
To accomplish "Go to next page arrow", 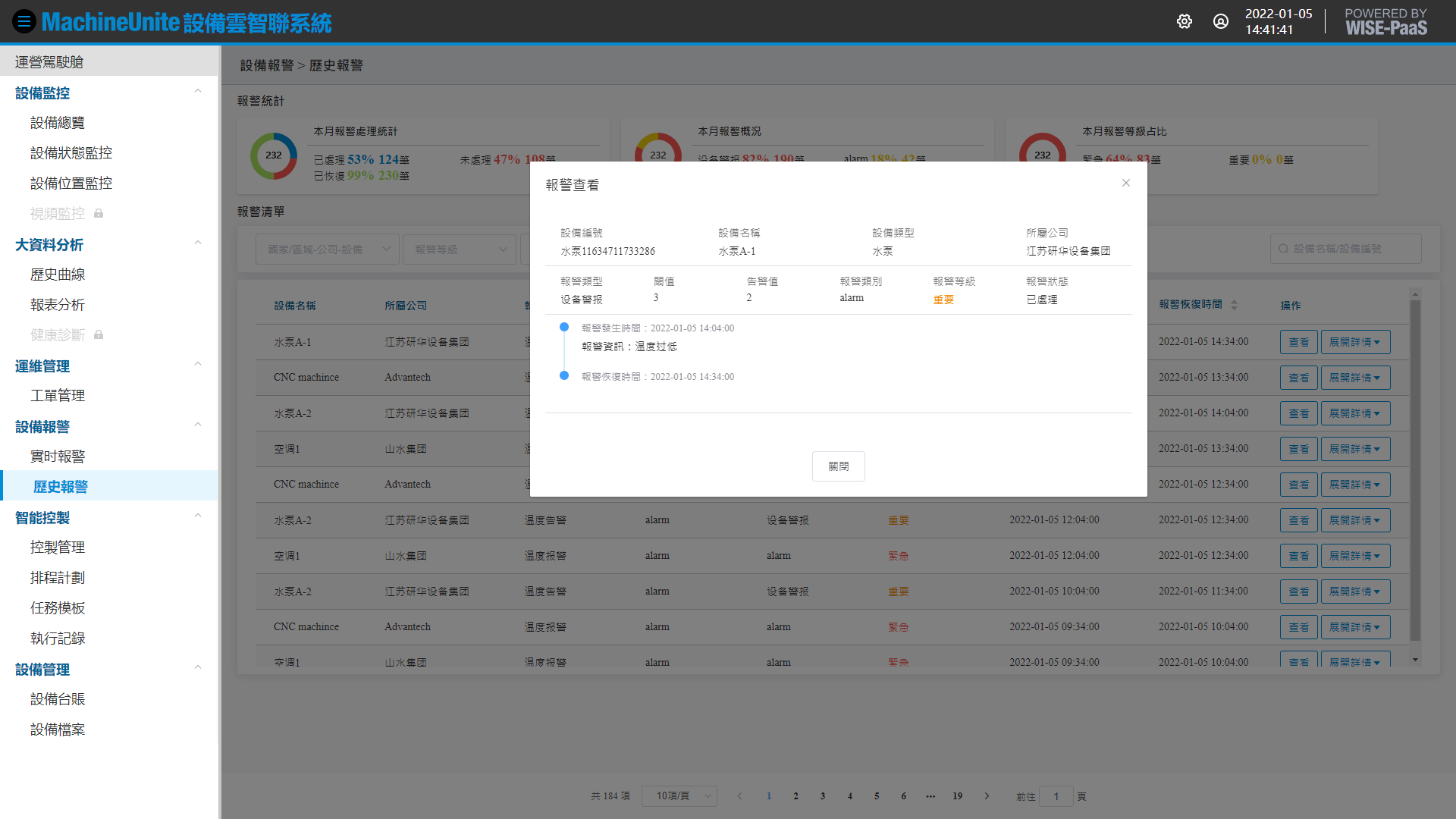I will 987,796.
